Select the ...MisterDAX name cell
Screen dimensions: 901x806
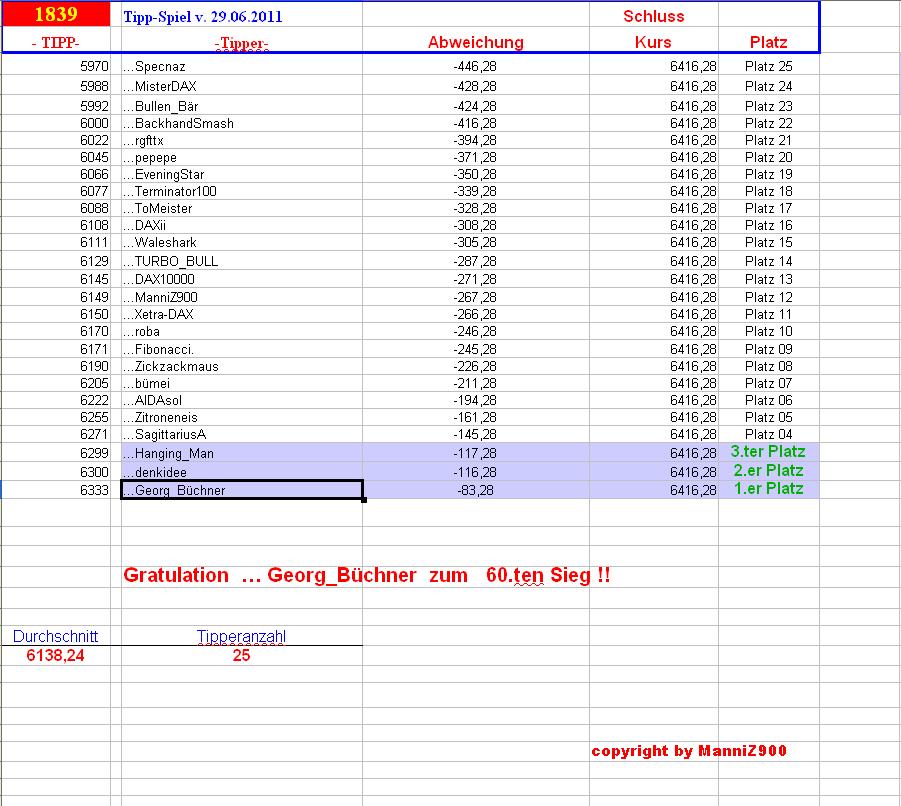click(241, 86)
